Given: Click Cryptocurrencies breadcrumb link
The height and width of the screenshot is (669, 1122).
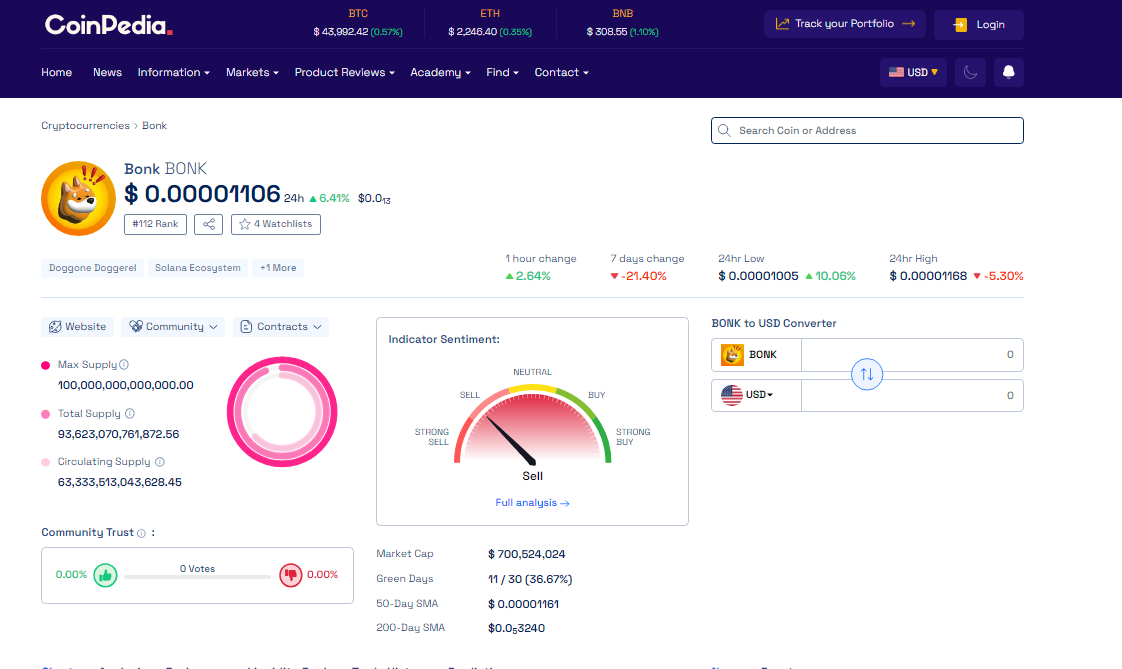Looking at the screenshot, I should click(85, 126).
